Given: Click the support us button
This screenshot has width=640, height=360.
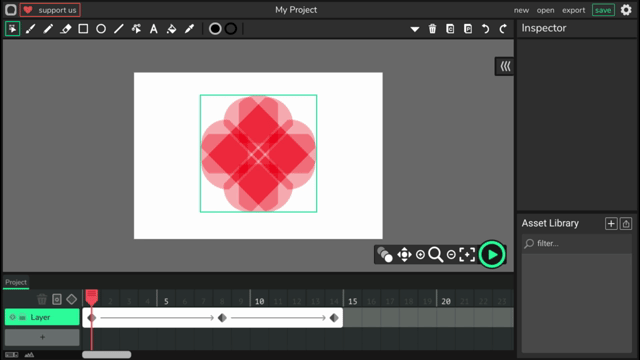Looking at the screenshot, I should [x=50, y=10].
